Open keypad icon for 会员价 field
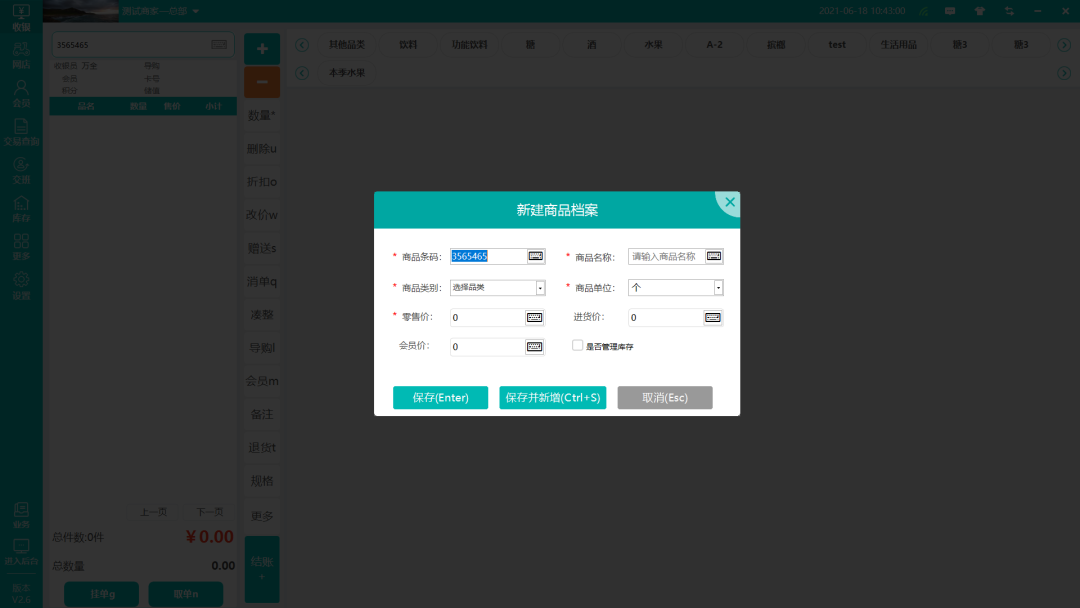This screenshot has height=608, width=1080. tap(535, 347)
